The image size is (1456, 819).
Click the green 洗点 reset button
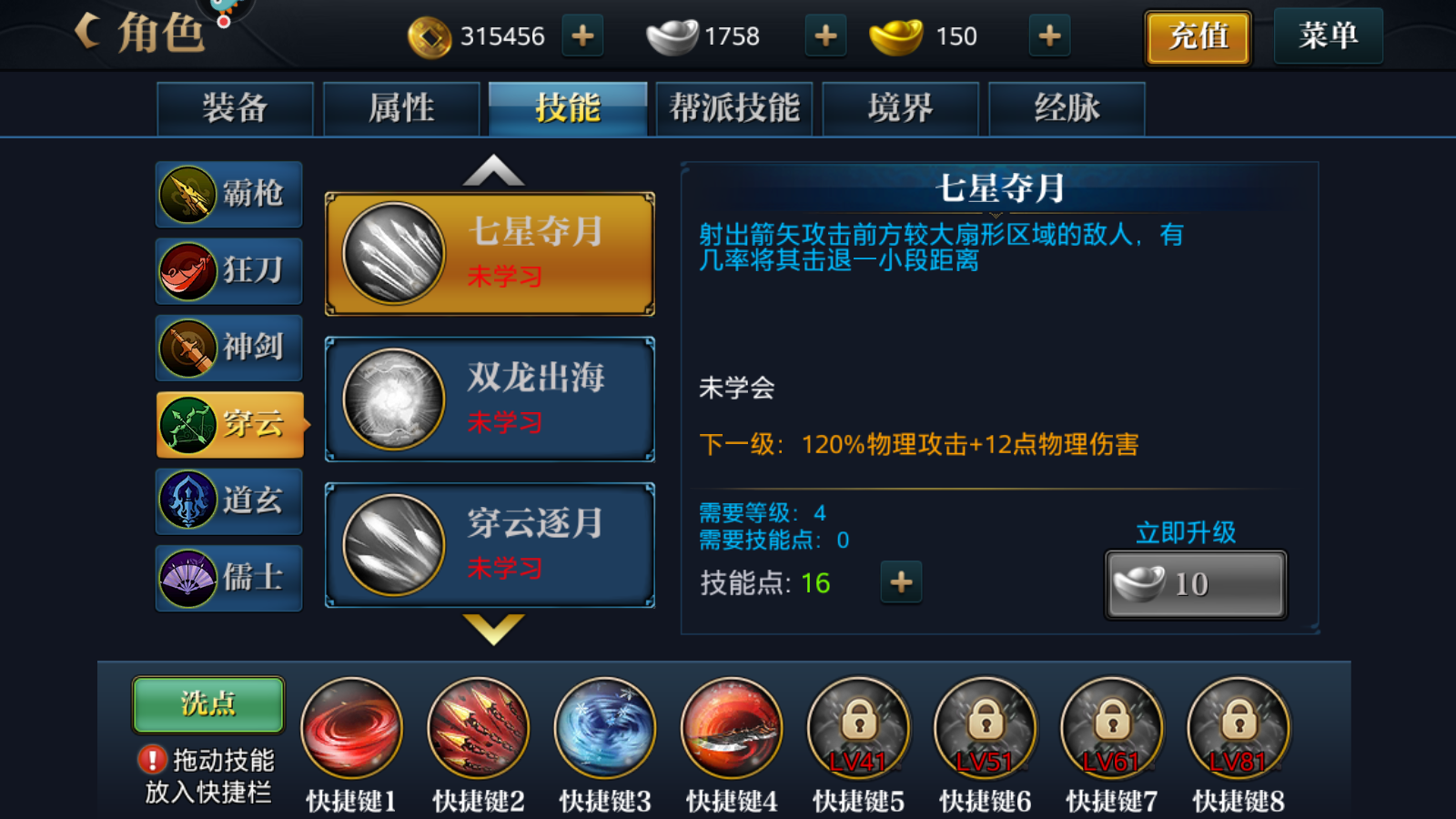208,704
